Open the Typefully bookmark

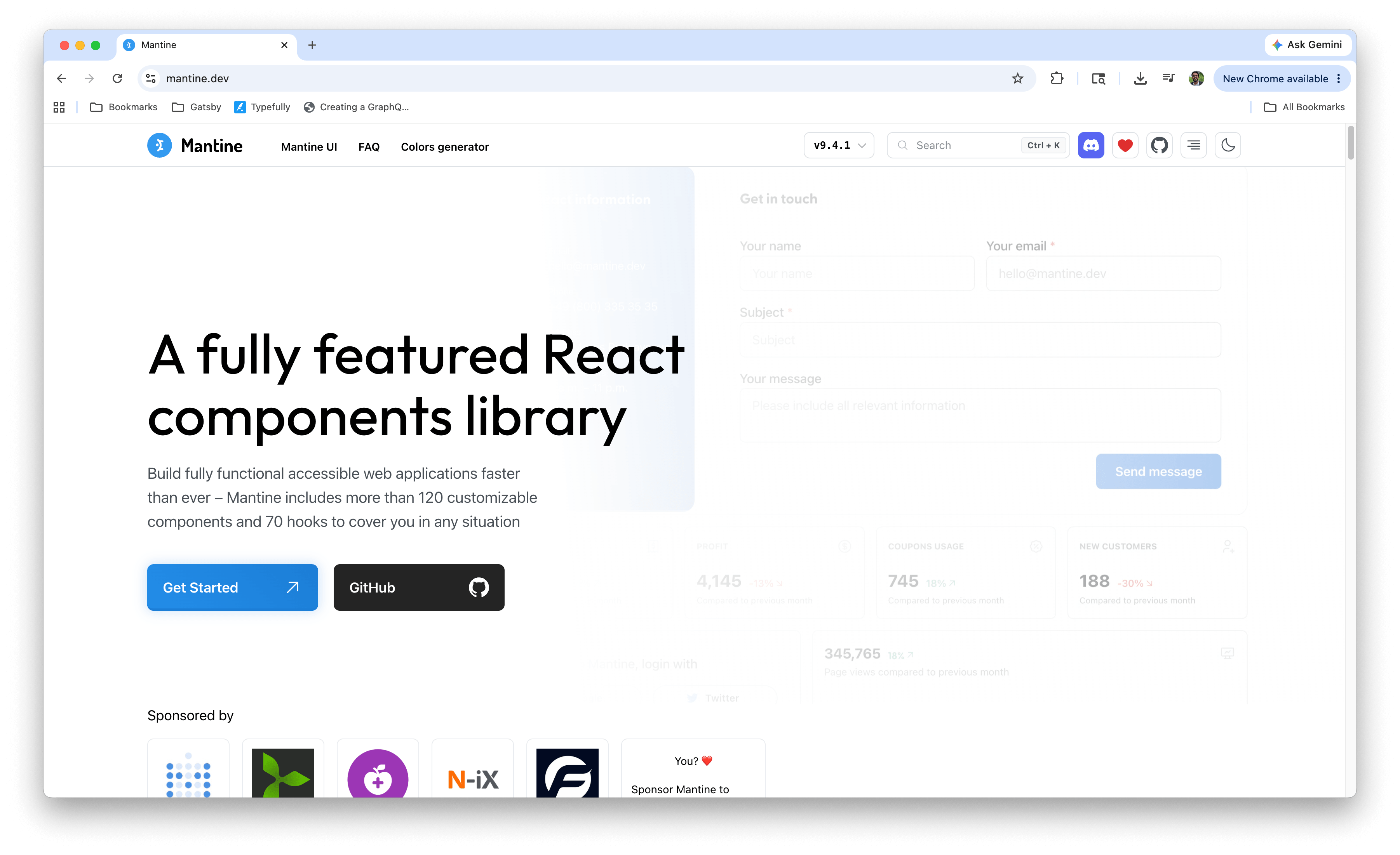263,107
